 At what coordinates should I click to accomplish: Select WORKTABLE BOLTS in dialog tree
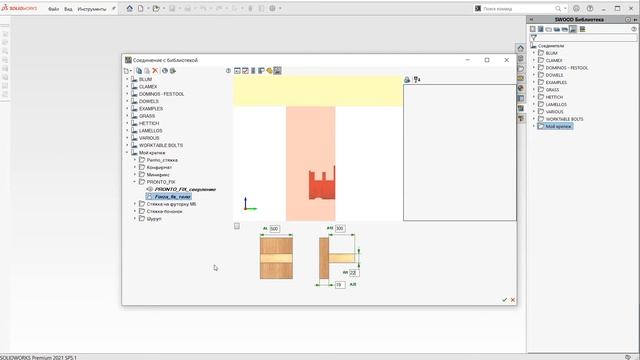coord(161,145)
